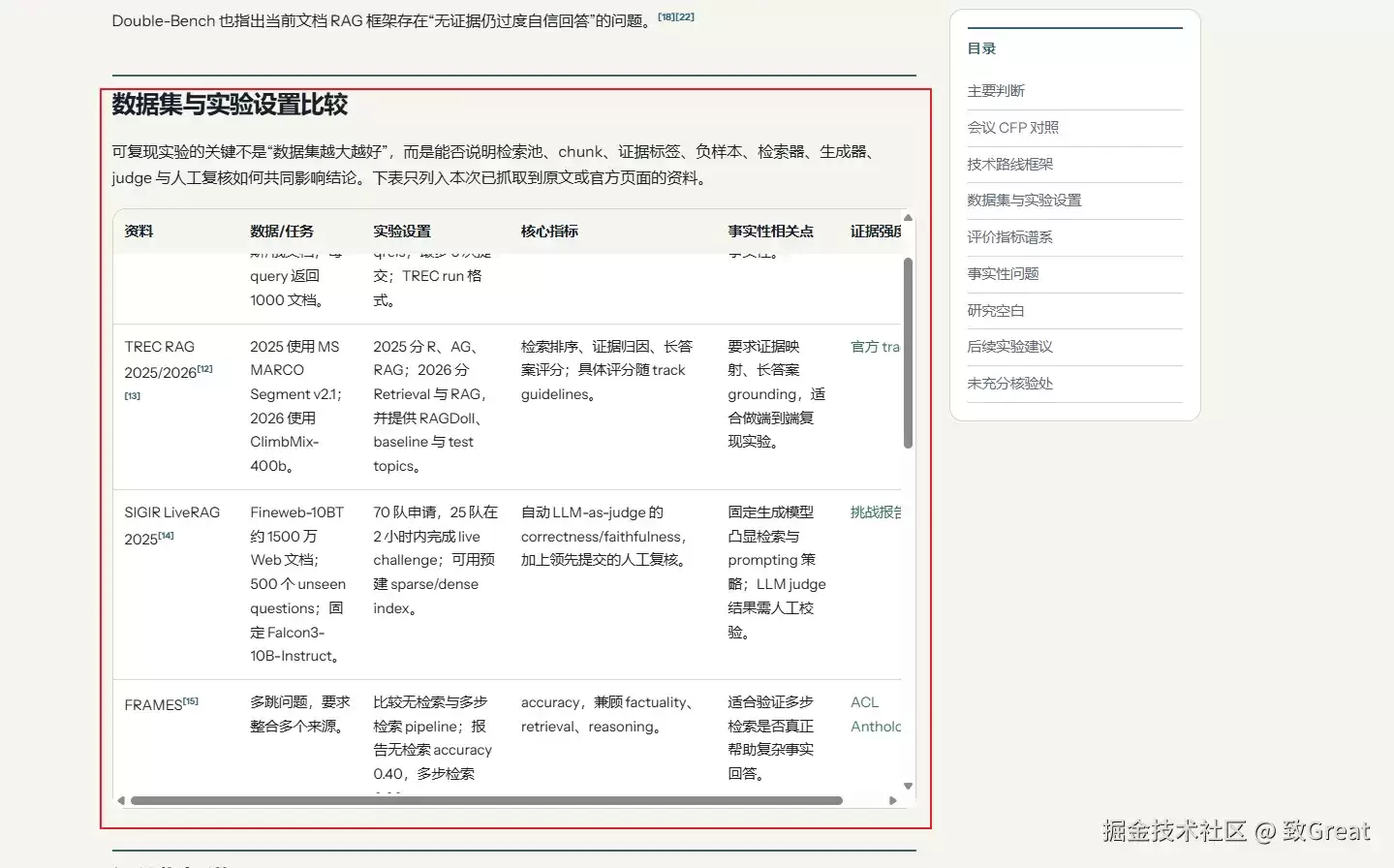Screen dimensions: 1394x868
Task: Open 评价指标谱系 contents entry
Action: (1009, 237)
